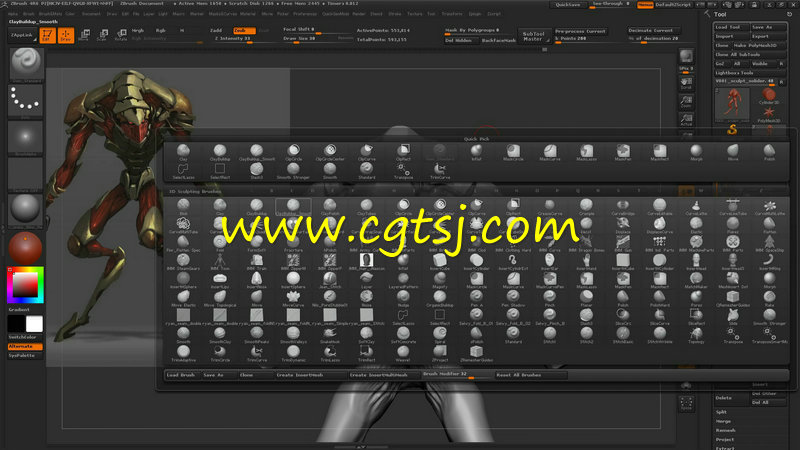
Task: Toggle BackfaceMask option
Action: [x=498, y=40]
